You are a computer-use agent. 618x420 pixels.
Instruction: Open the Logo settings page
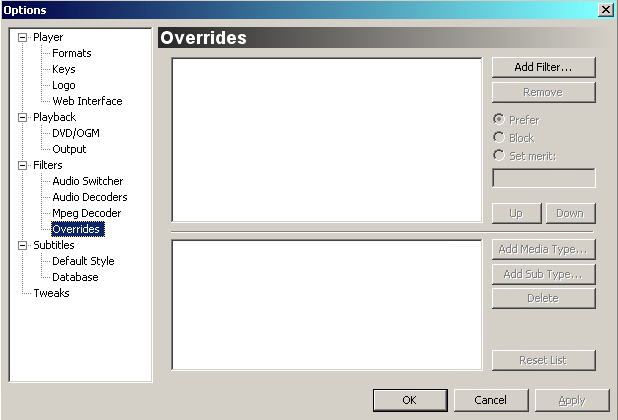[63, 85]
